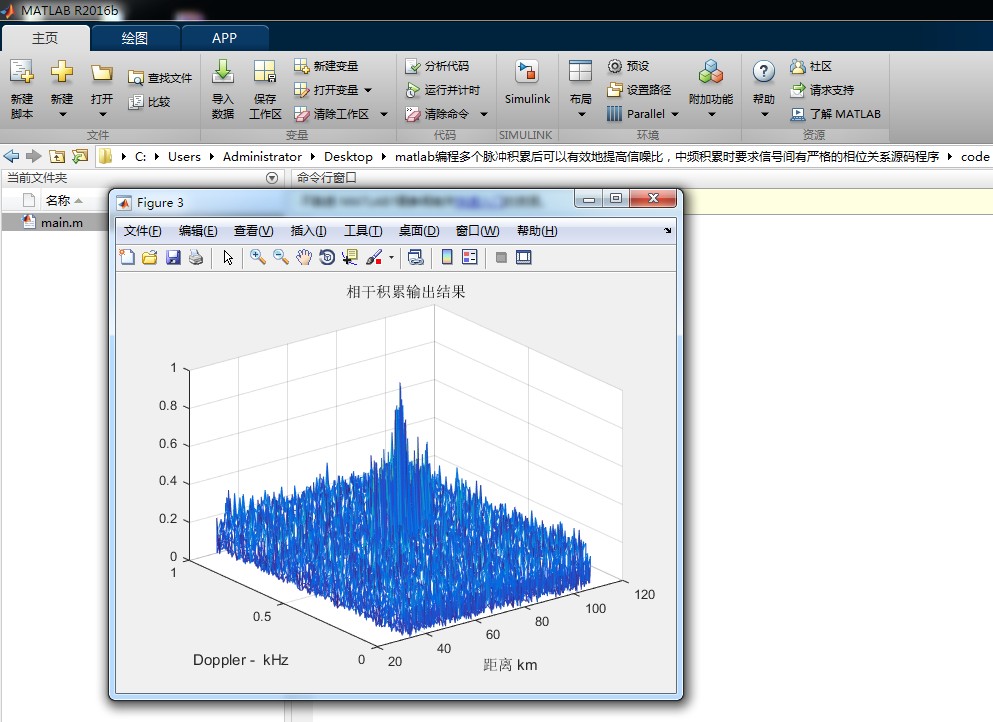Open Current Folder panel actions dropdown

coord(272,178)
